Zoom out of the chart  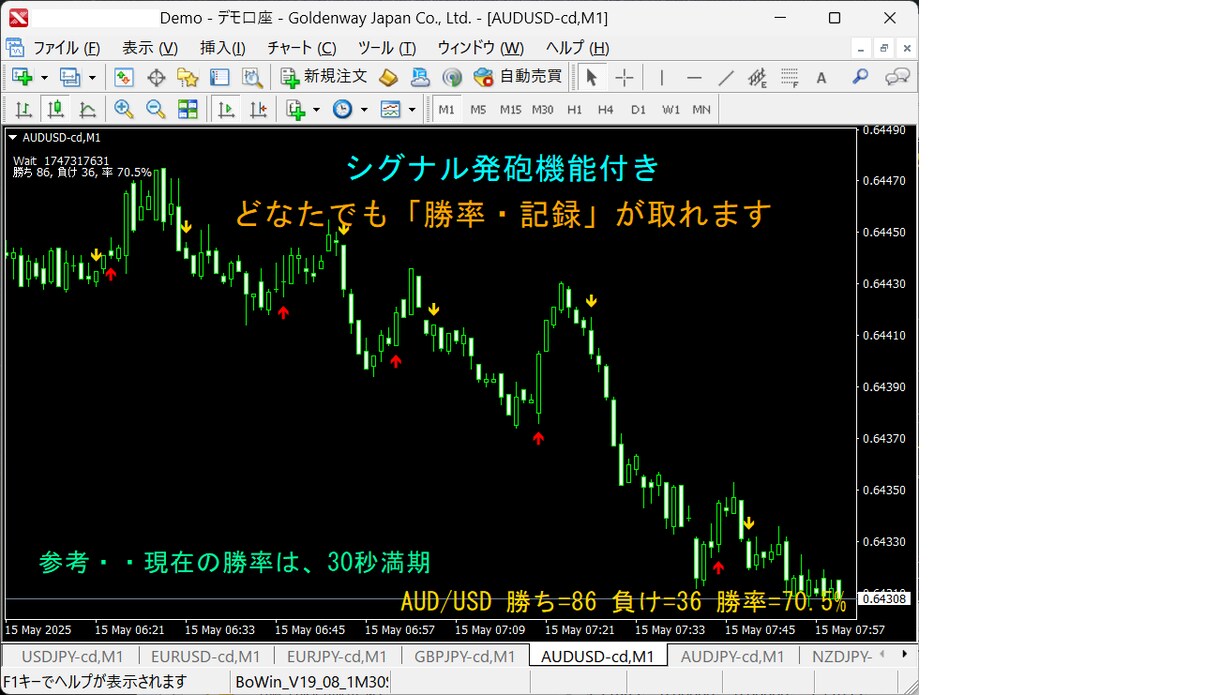pyautogui.click(x=156, y=109)
